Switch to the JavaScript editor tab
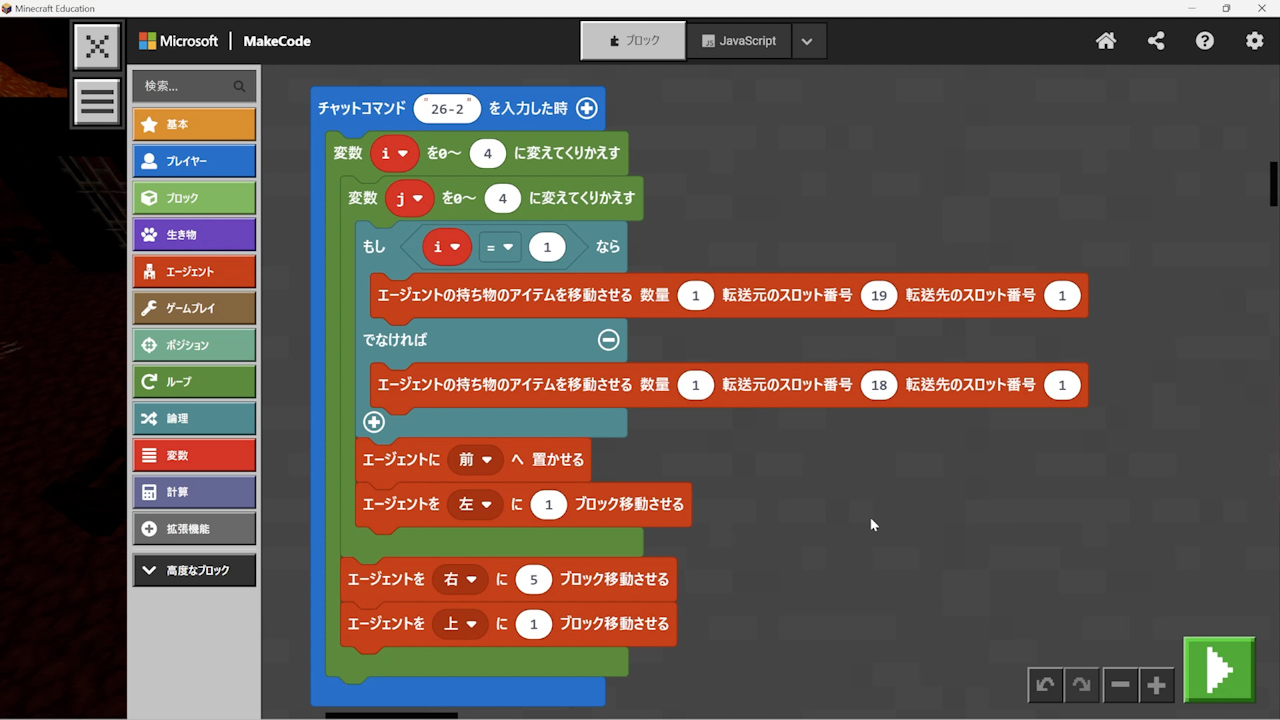 (739, 41)
